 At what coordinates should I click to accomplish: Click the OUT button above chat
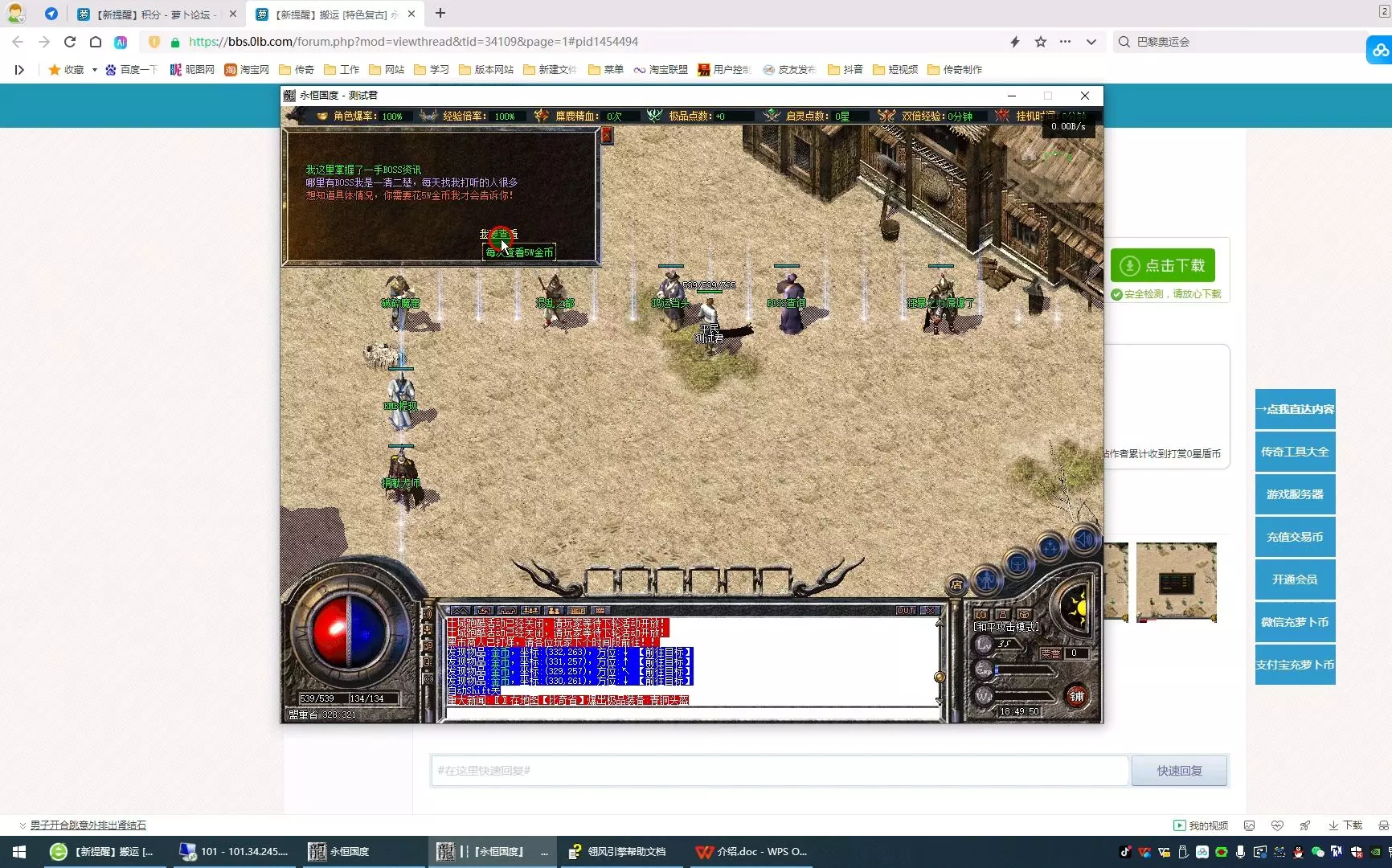(906, 611)
